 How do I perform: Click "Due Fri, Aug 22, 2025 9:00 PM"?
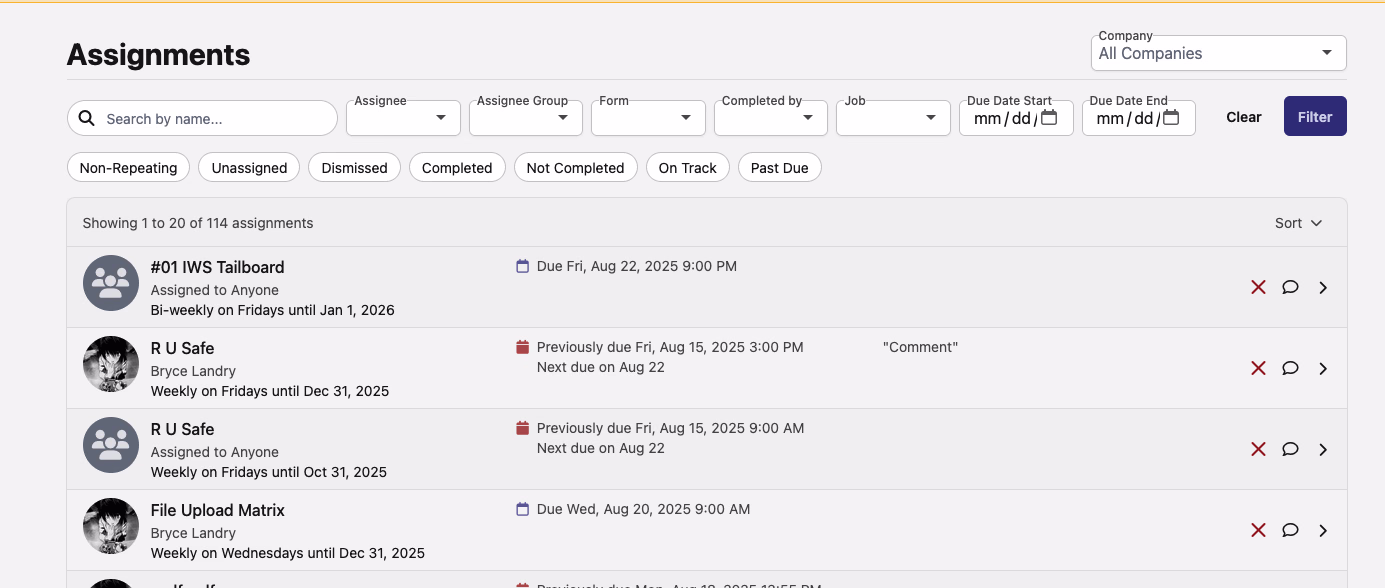[x=637, y=266]
